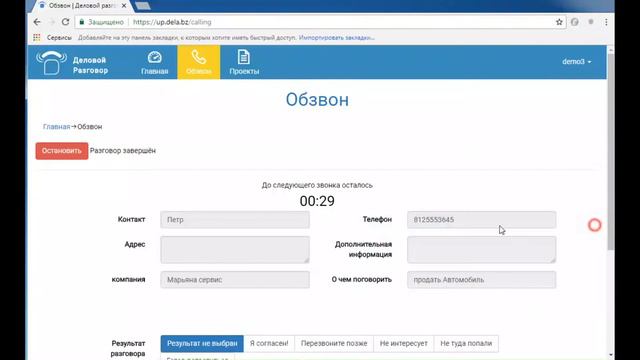Close the Обзвон browser tab
The image size is (640, 360).
click(124, 6)
